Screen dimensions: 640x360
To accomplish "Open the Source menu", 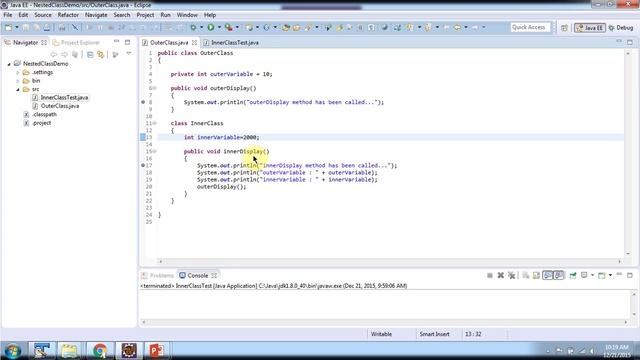I will tap(43, 15).
